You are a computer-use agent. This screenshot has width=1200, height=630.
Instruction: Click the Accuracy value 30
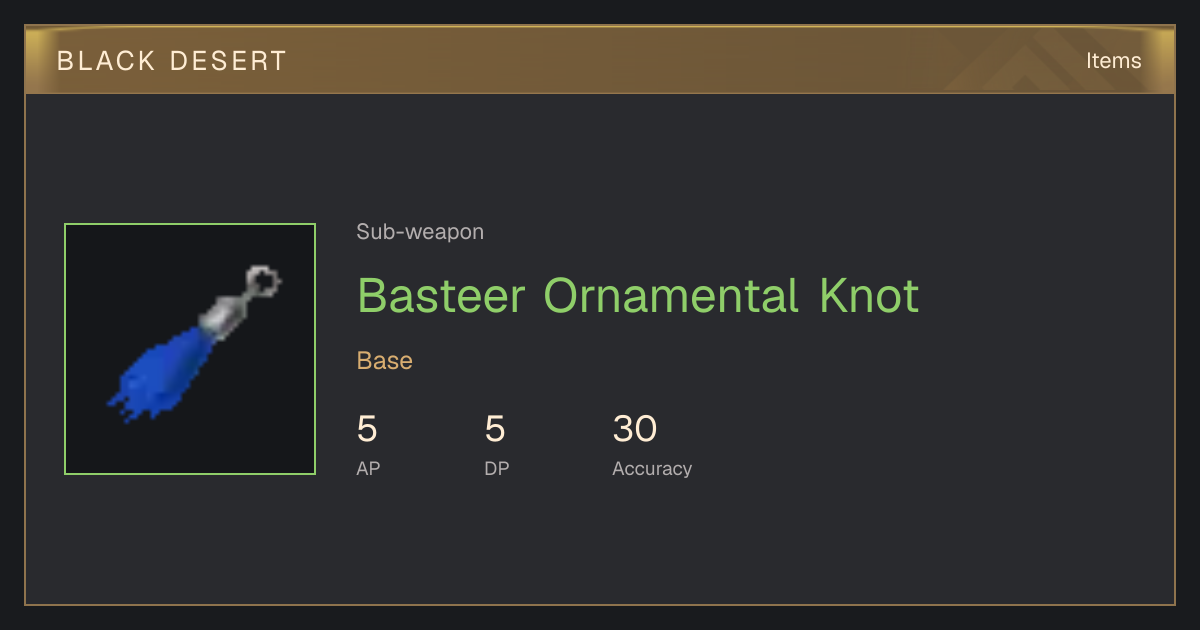click(x=635, y=429)
